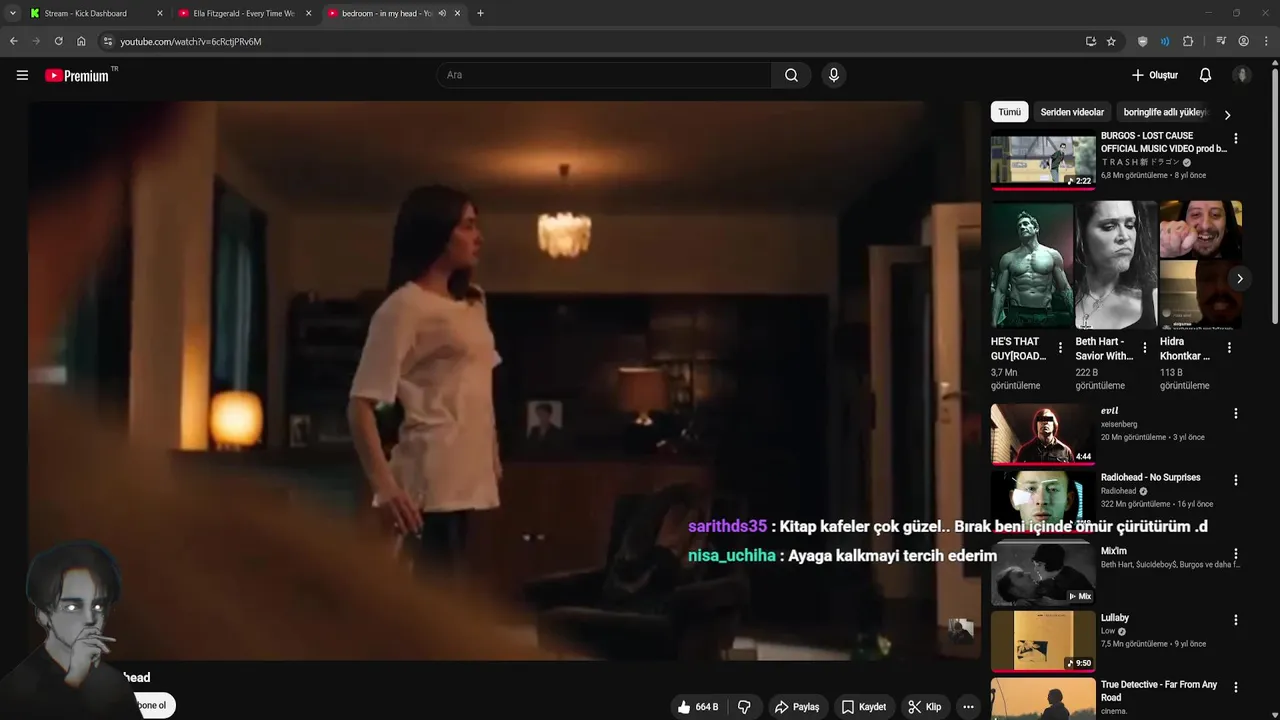Image resolution: width=1280 pixels, height=720 pixels.
Task: Select the Tümü filter chip
Action: point(1009,112)
